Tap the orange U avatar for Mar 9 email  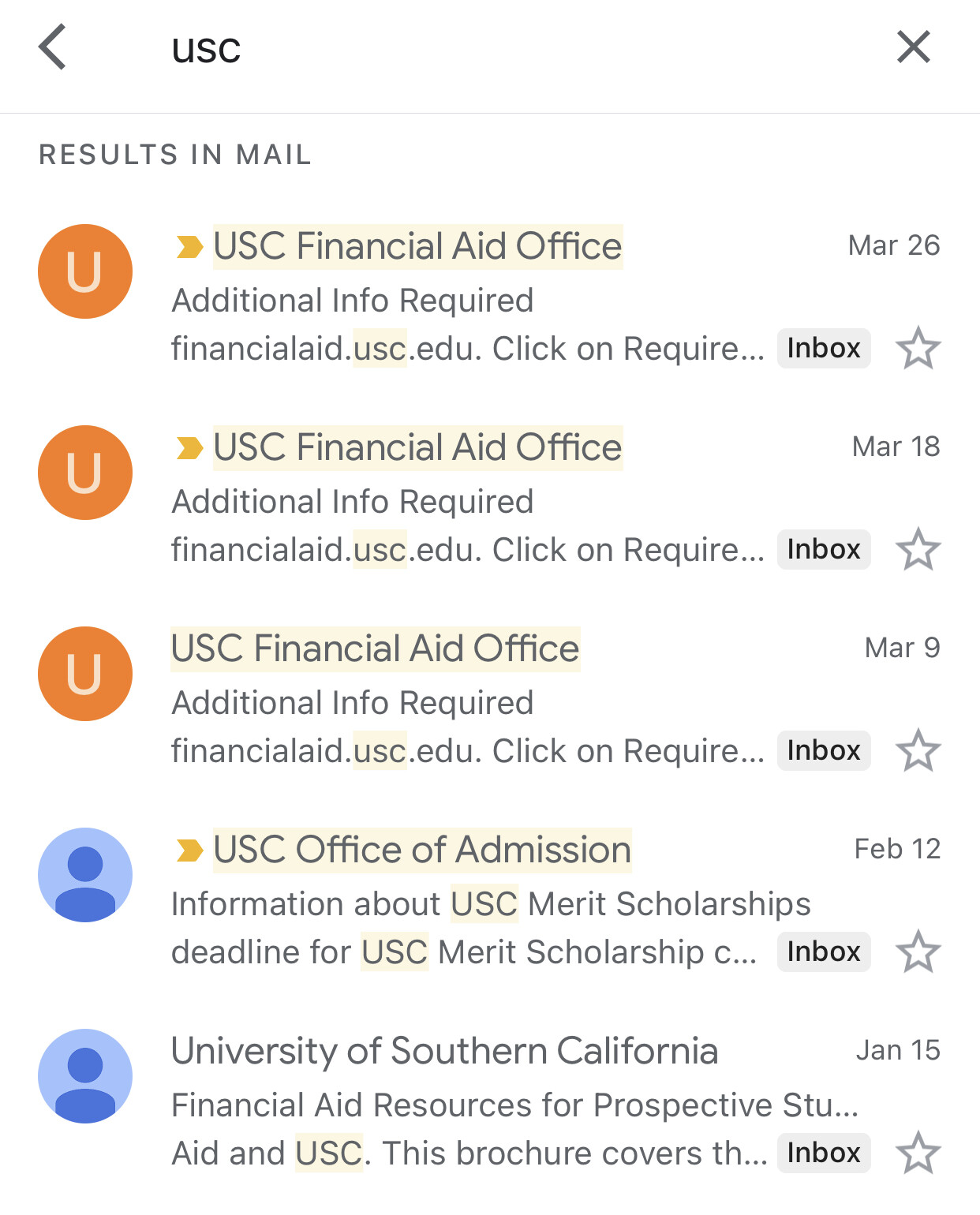(85, 674)
